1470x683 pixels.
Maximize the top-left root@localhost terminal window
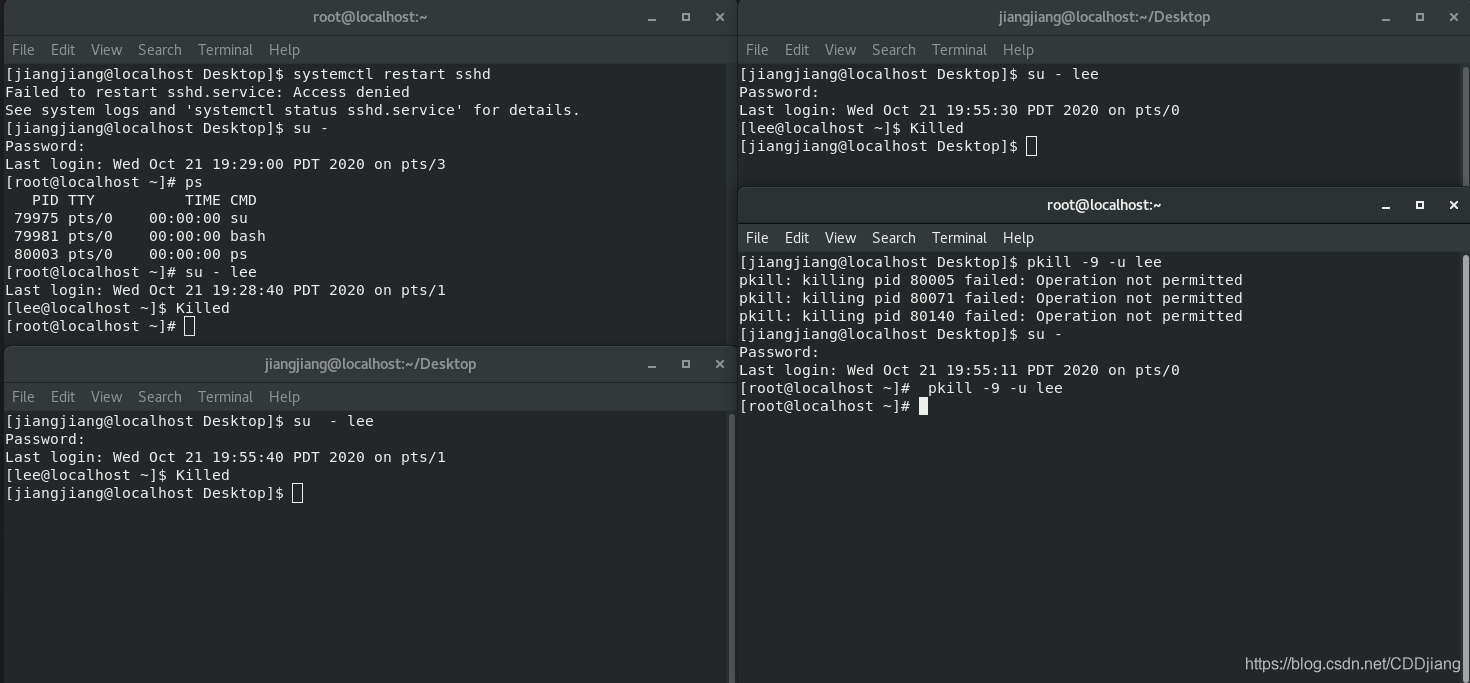coord(686,17)
